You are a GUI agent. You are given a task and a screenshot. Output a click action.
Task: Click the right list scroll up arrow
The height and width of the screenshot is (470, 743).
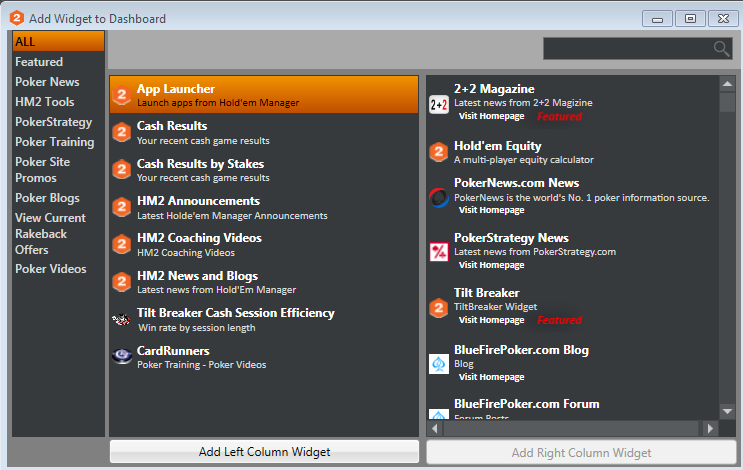(x=727, y=84)
